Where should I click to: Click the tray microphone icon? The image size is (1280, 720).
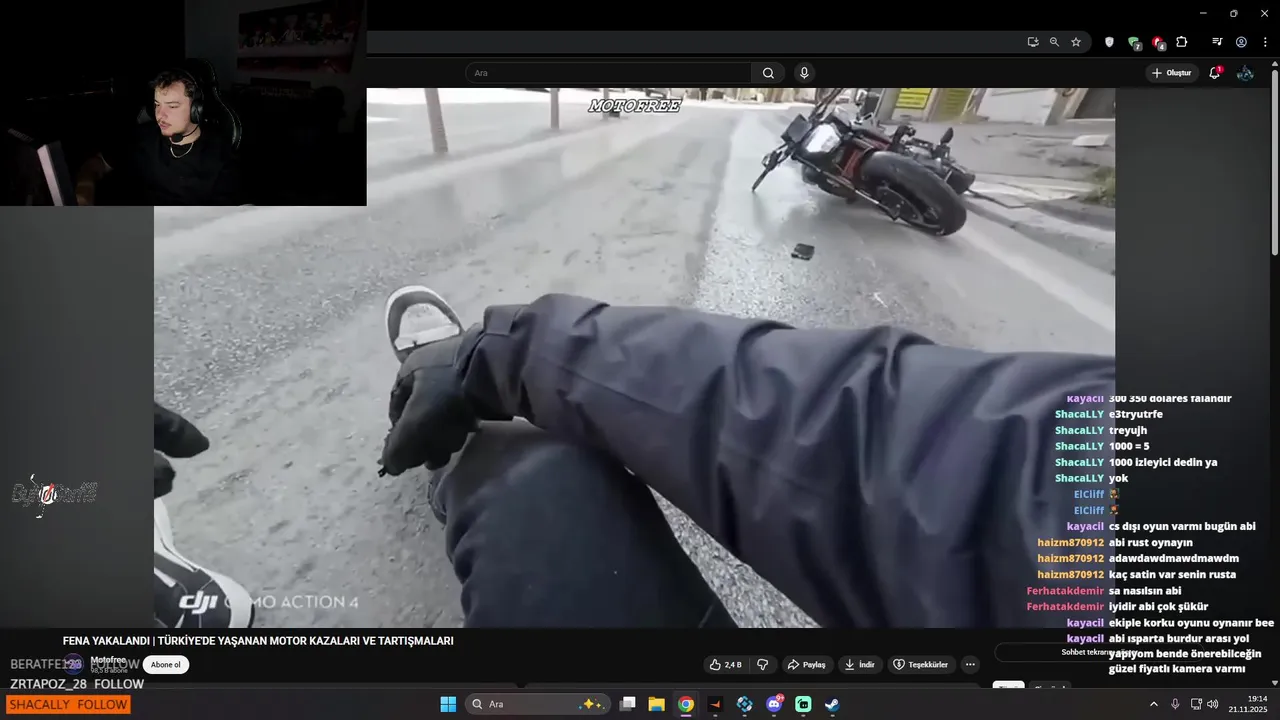tap(1175, 704)
